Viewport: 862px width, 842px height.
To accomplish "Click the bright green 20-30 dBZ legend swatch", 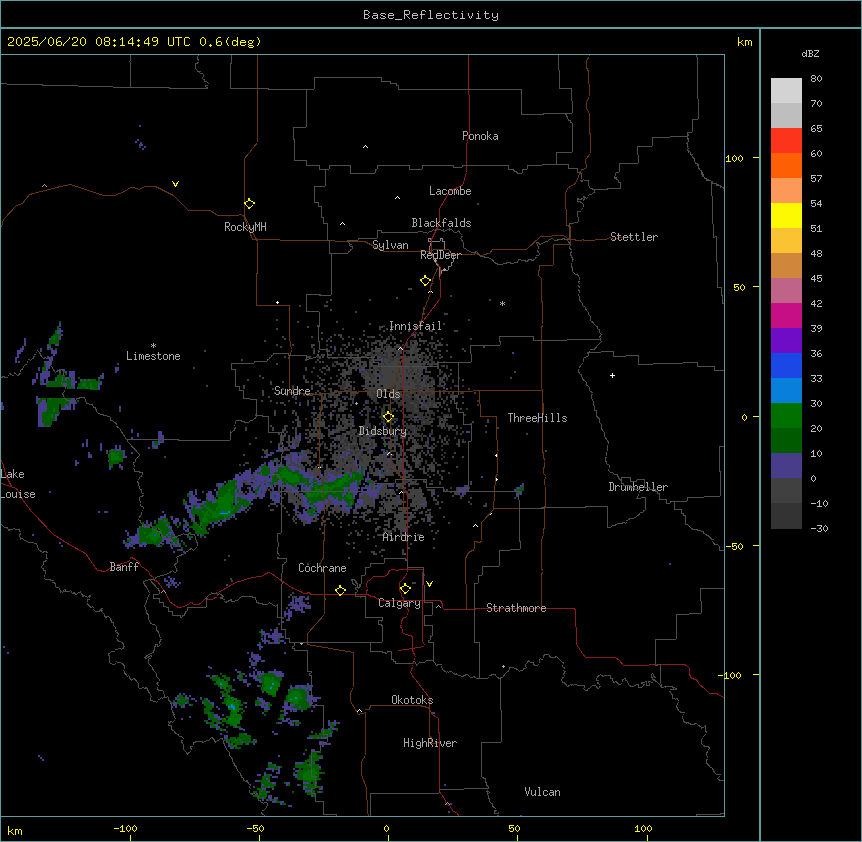I will pos(786,416).
